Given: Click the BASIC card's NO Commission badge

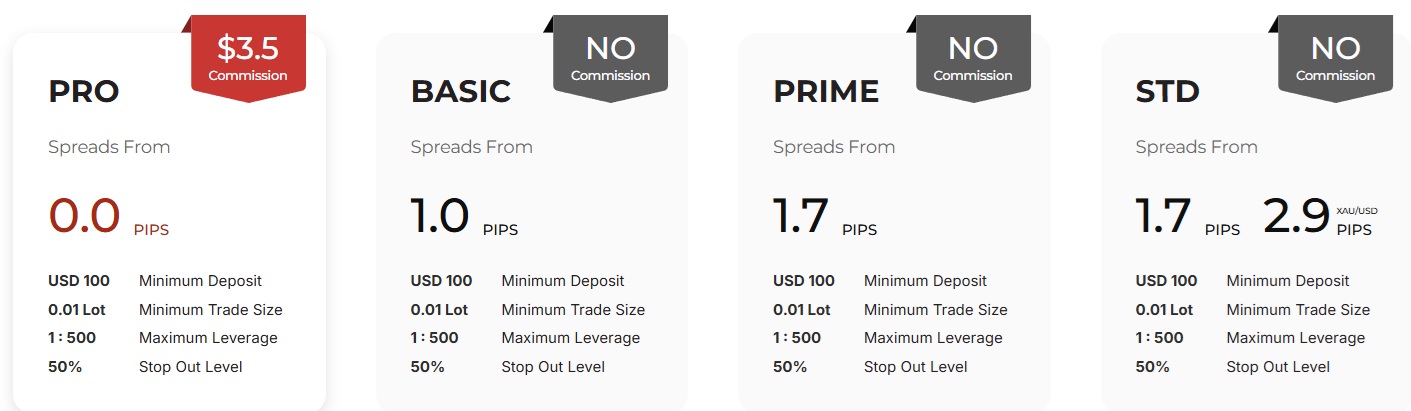Looking at the screenshot, I should point(610,59).
